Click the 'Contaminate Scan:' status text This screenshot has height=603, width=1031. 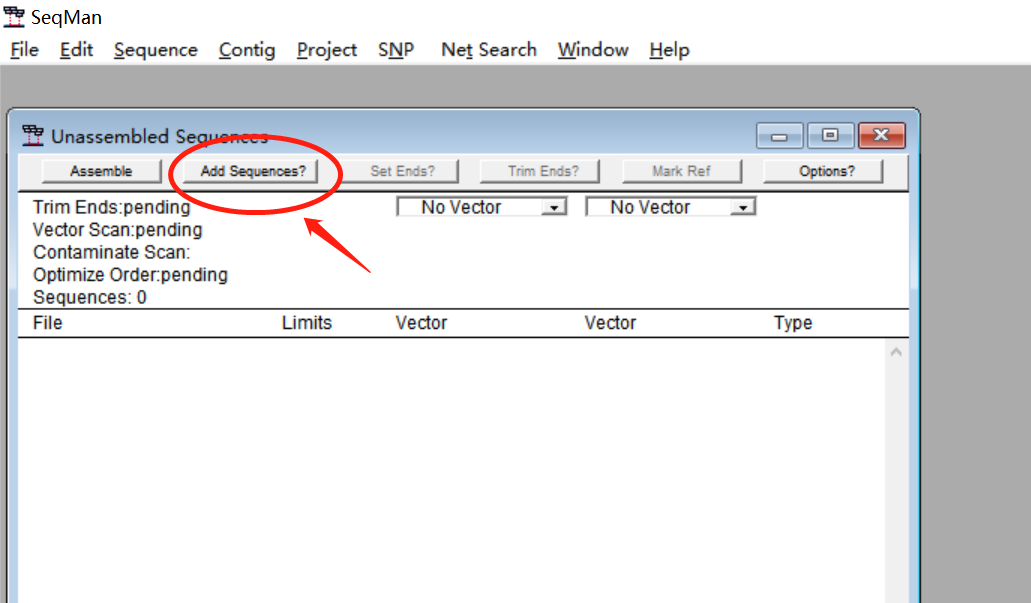112,253
